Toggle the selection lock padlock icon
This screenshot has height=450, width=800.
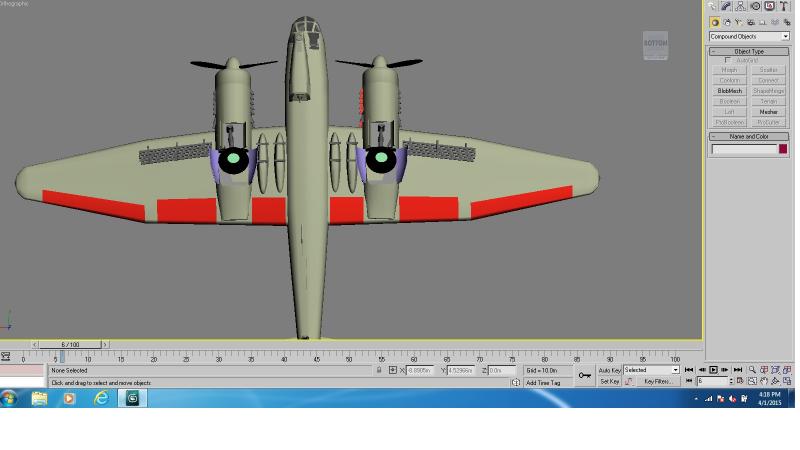pyautogui.click(x=379, y=370)
